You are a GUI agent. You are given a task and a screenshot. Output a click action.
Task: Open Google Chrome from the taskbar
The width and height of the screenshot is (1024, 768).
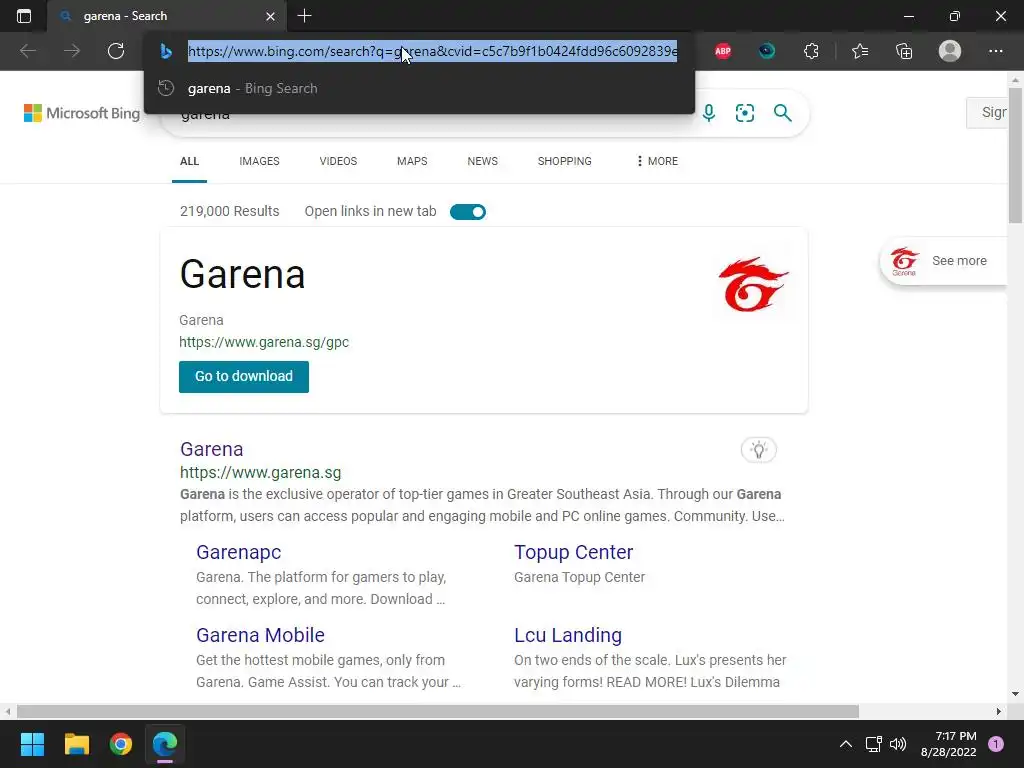[x=121, y=744]
